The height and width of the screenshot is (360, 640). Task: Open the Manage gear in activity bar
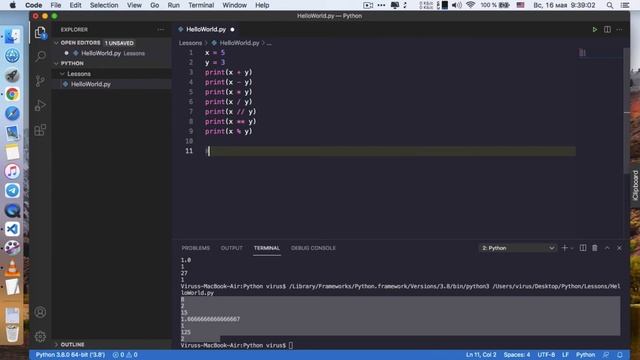pyautogui.click(x=40, y=336)
